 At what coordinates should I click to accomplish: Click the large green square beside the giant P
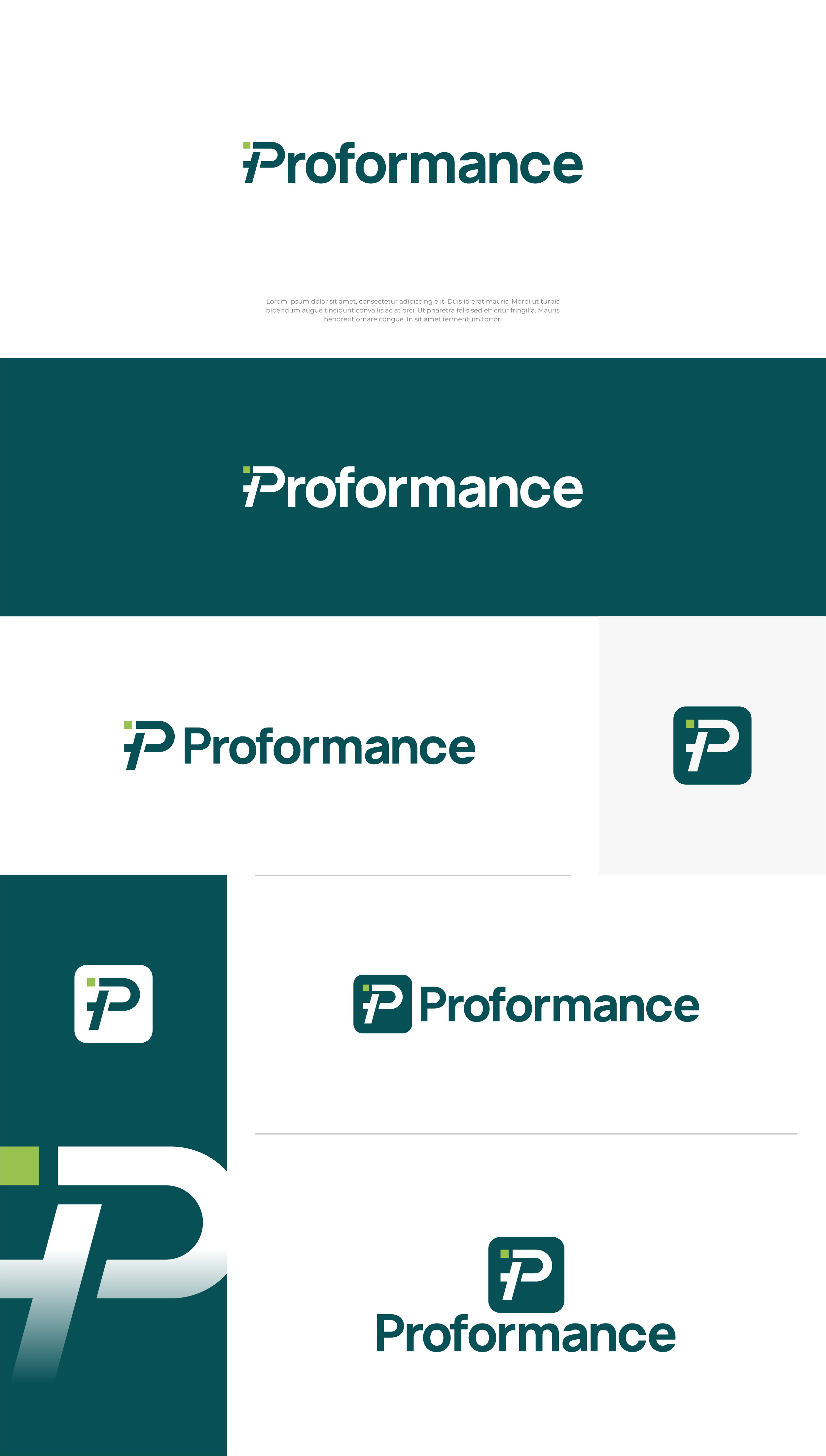pyautogui.click(x=19, y=1166)
